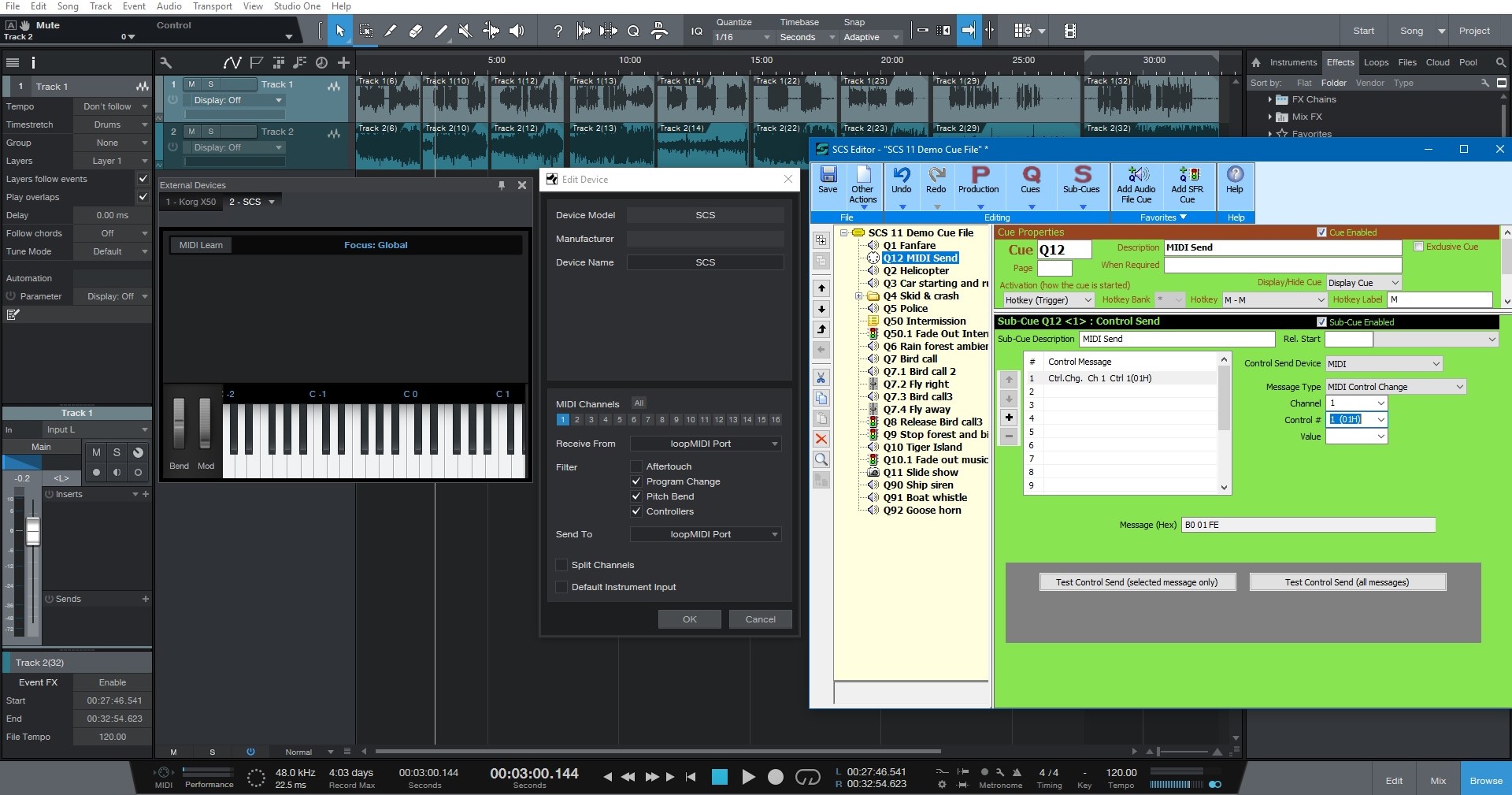
Task: Click OK in Edit Device dialog
Action: pos(689,619)
